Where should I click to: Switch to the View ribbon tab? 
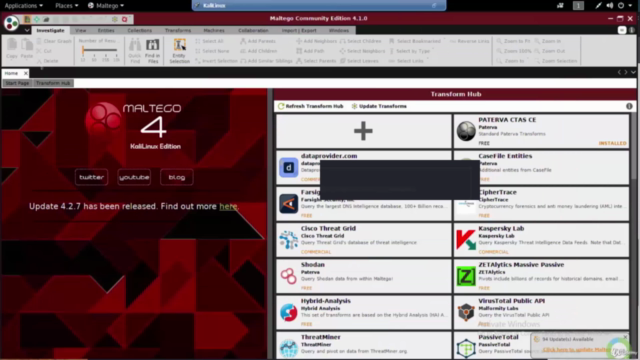80,31
